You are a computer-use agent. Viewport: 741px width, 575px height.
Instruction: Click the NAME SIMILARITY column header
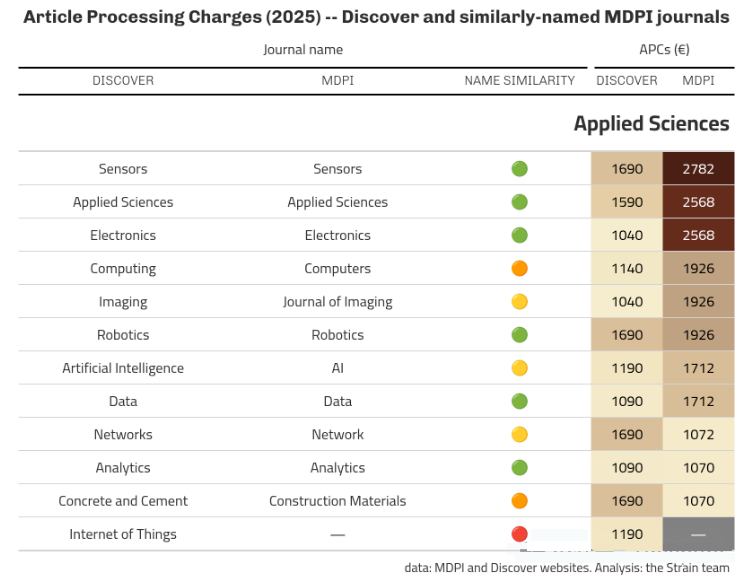coord(519,80)
